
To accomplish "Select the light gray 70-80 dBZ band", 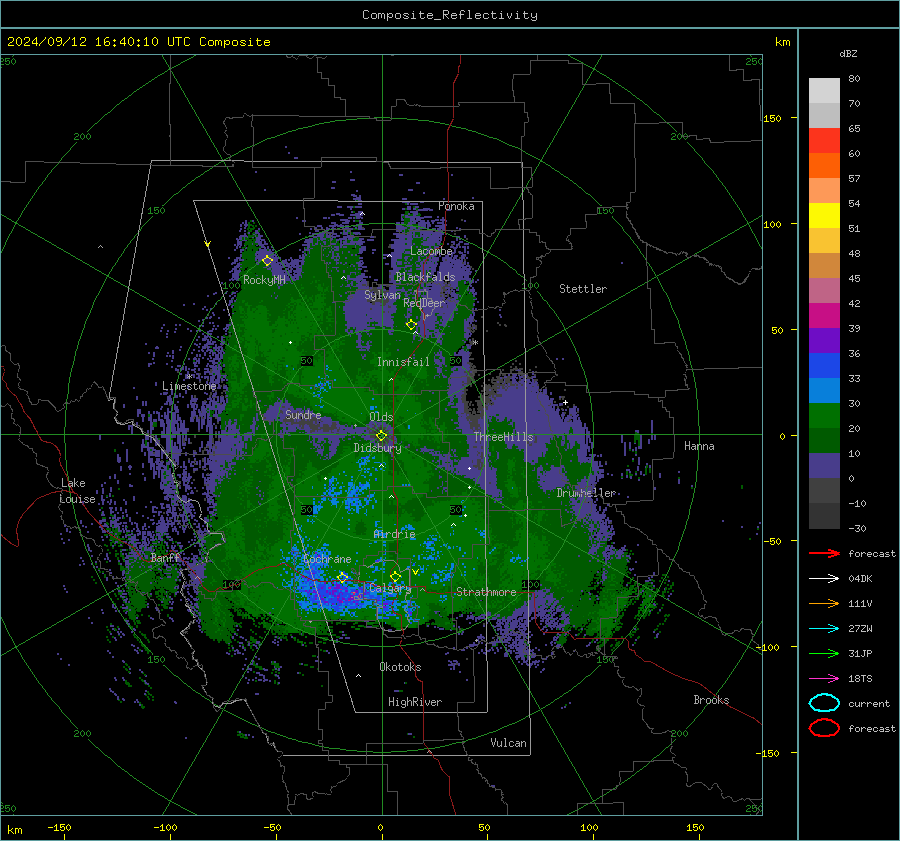I will (x=824, y=91).
